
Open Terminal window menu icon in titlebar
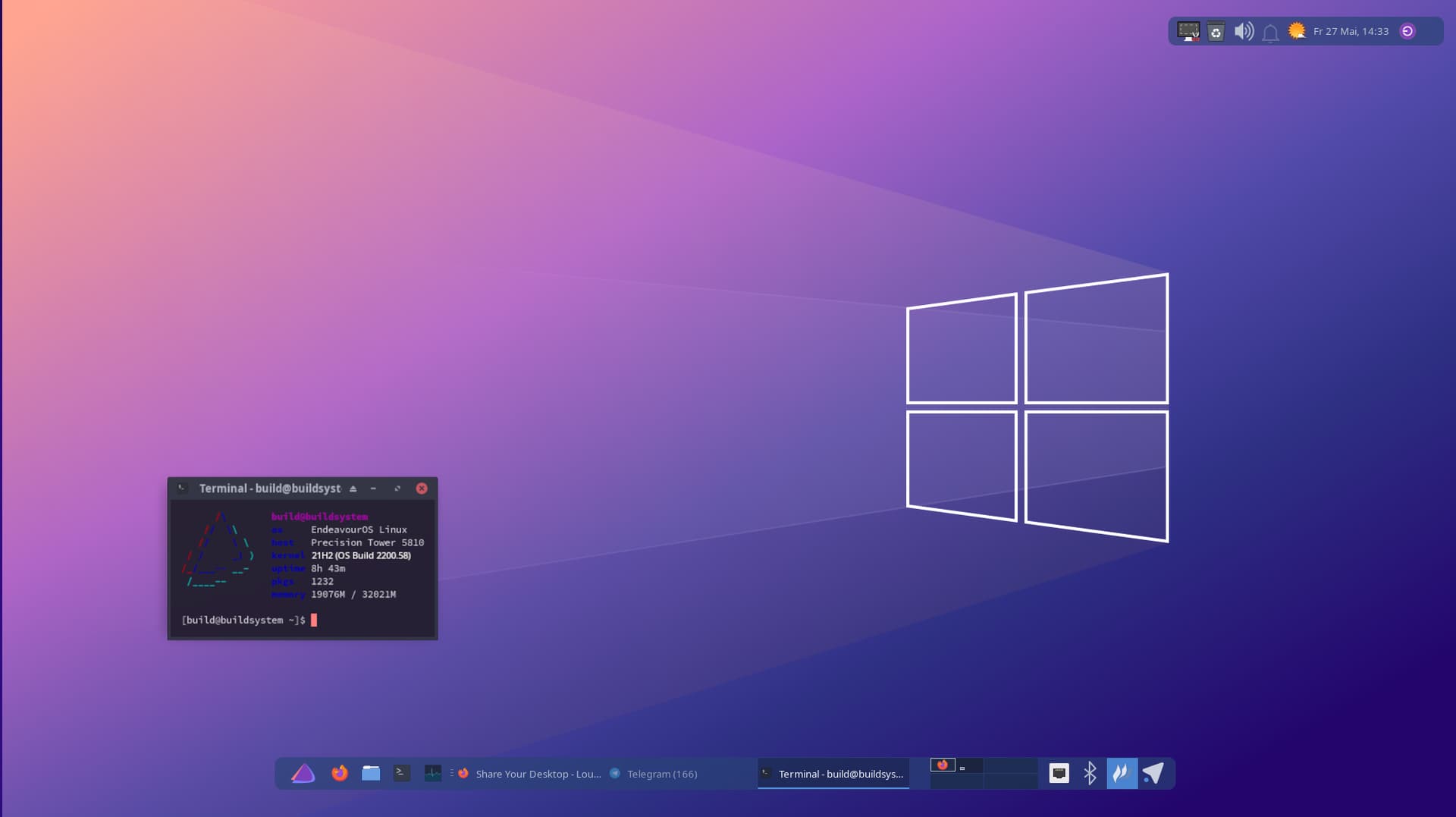[182, 488]
